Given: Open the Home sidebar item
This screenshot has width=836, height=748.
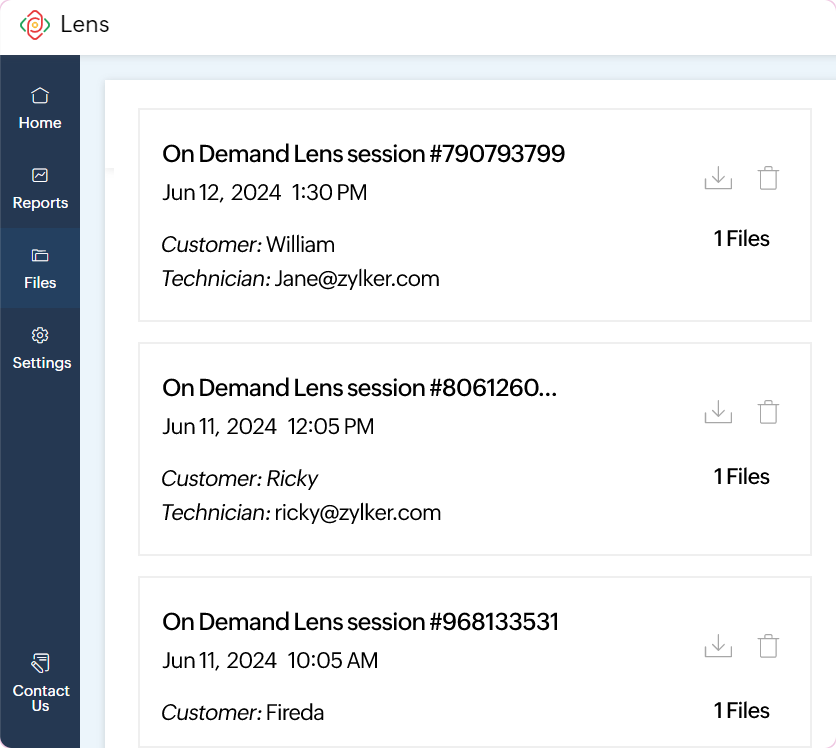Looking at the screenshot, I should coord(40,108).
